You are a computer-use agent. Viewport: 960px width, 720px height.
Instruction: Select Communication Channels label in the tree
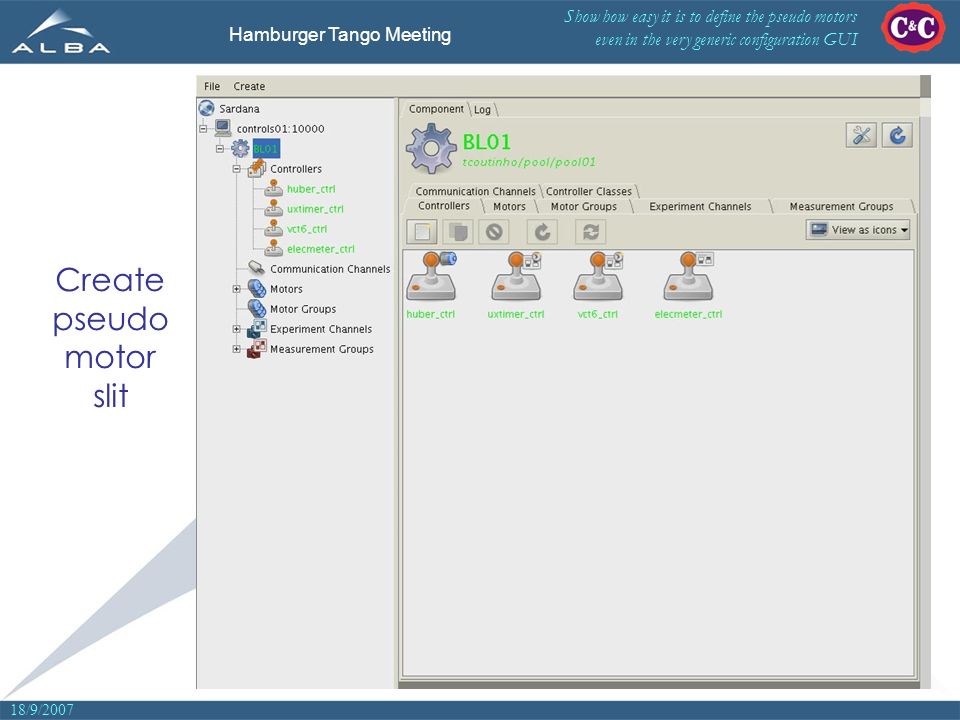[x=330, y=269]
